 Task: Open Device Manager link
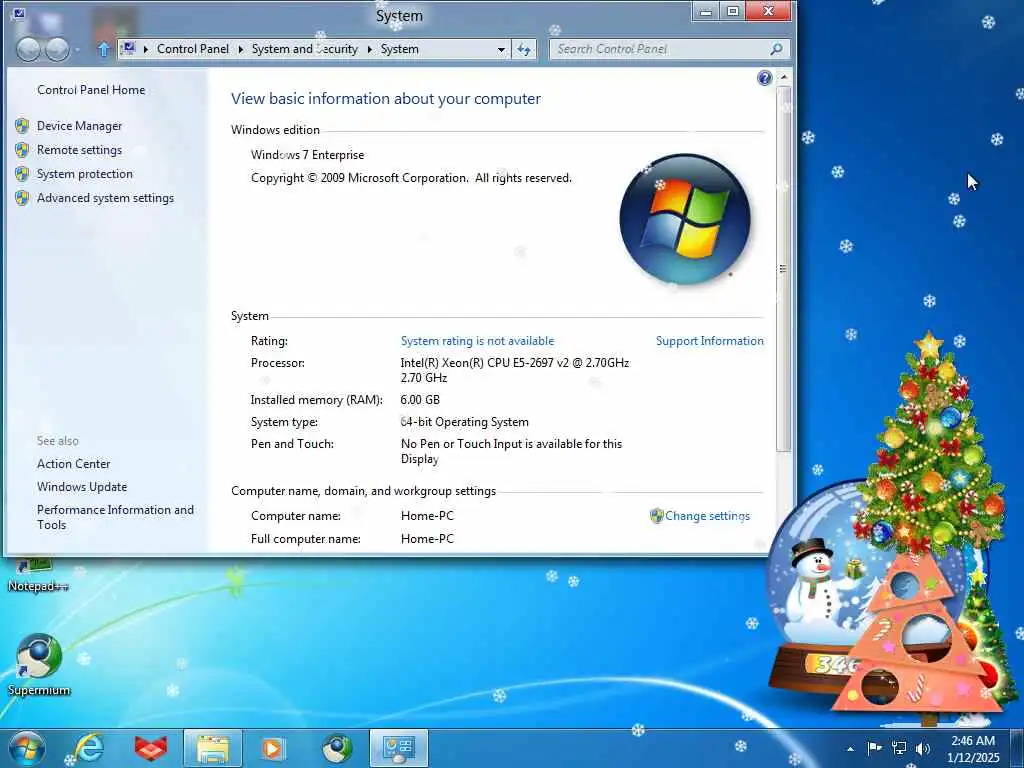[79, 125]
